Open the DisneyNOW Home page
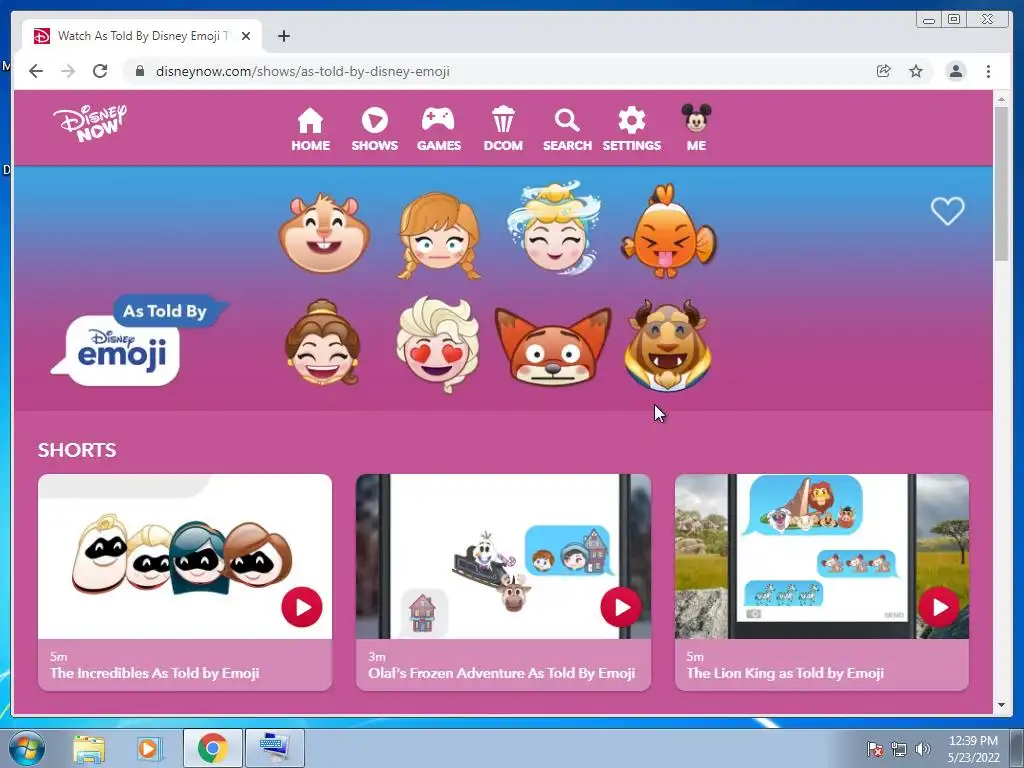The image size is (1024, 768). (x=310, y=129)
